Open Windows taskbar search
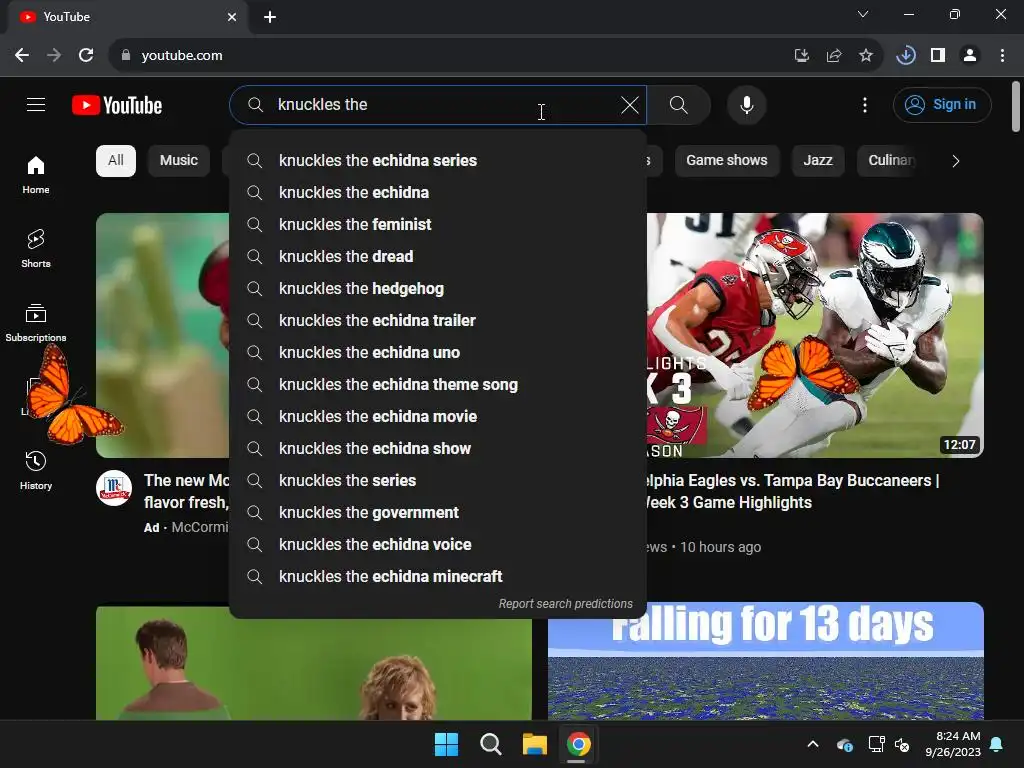The width and height of the screenshot is (1024, 768). tap(490, 744)
